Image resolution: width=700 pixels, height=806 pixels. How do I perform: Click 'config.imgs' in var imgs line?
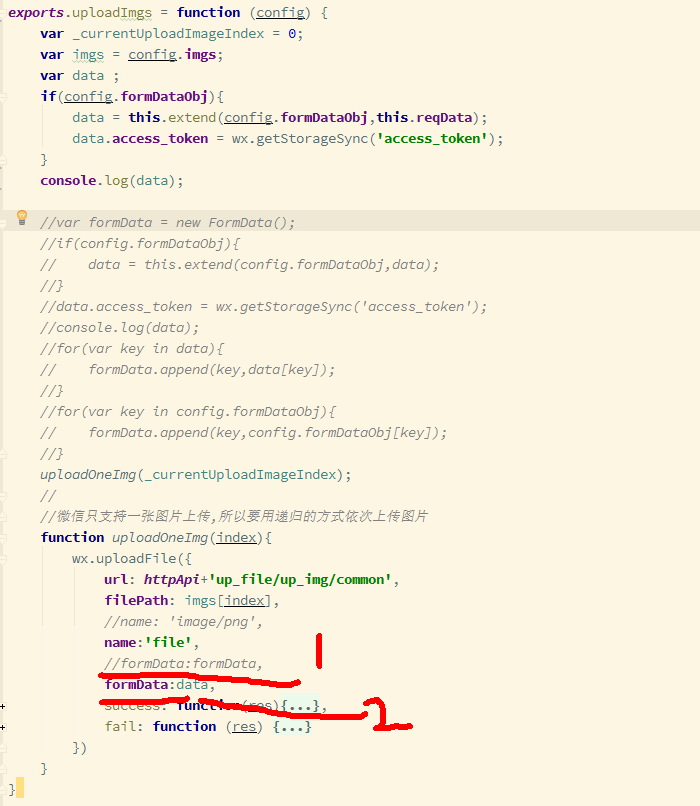172,55
